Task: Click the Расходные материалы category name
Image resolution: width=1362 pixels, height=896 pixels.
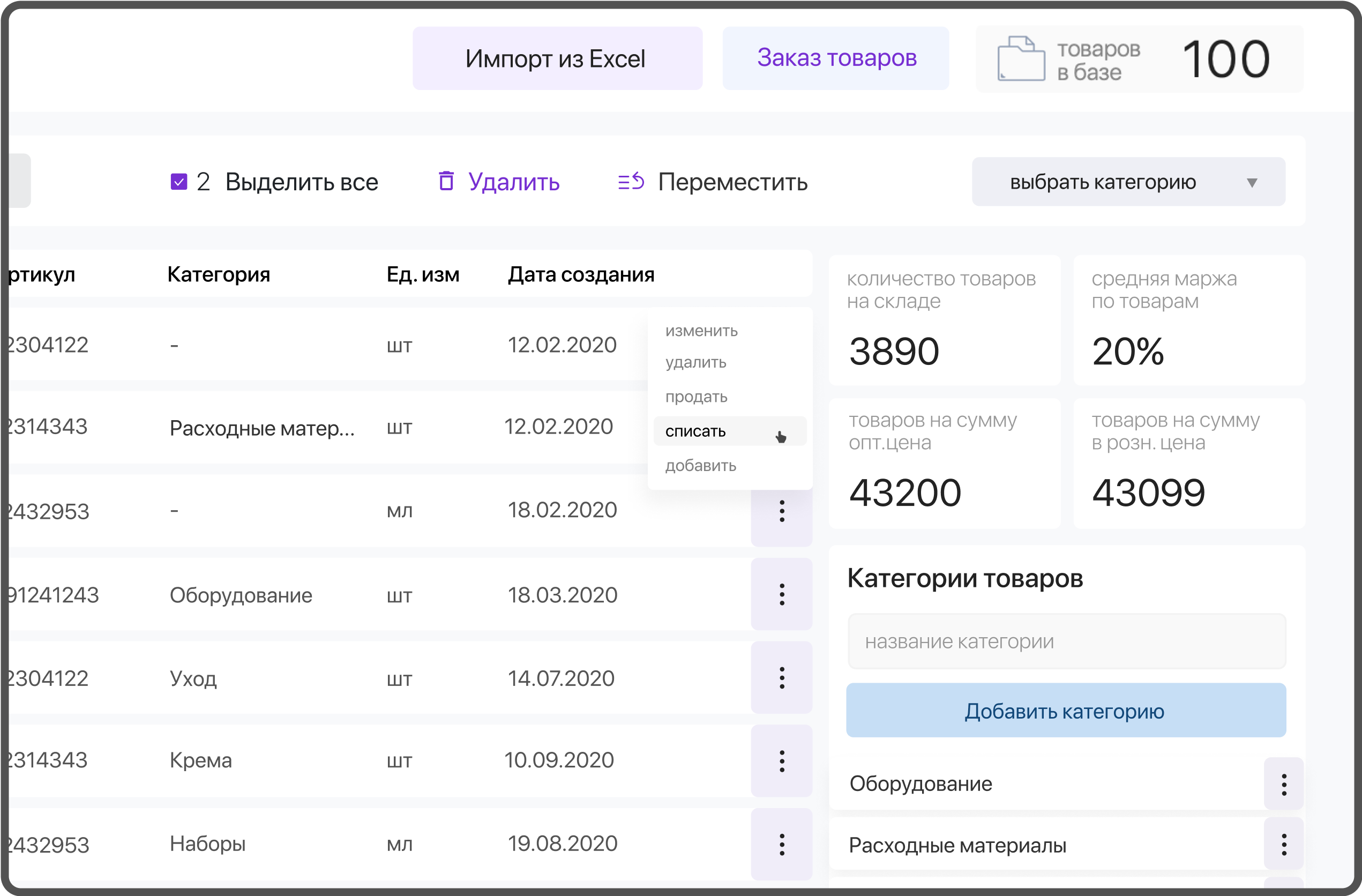Action: 957,845
